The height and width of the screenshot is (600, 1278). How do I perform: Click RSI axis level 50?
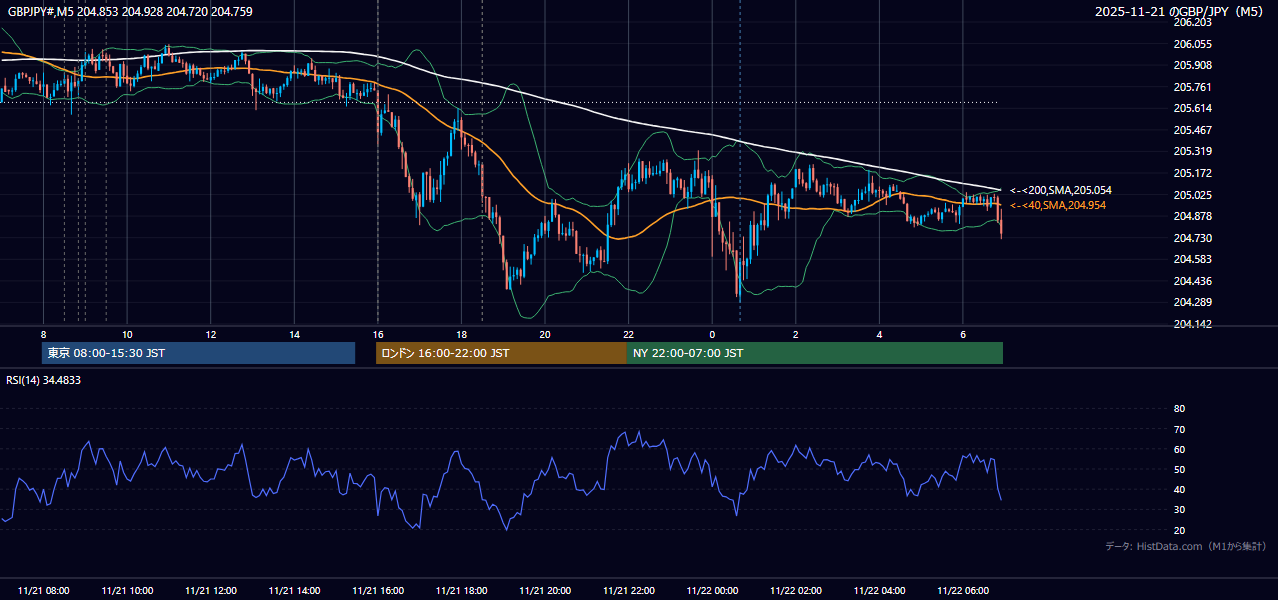tap(1179, 469)
